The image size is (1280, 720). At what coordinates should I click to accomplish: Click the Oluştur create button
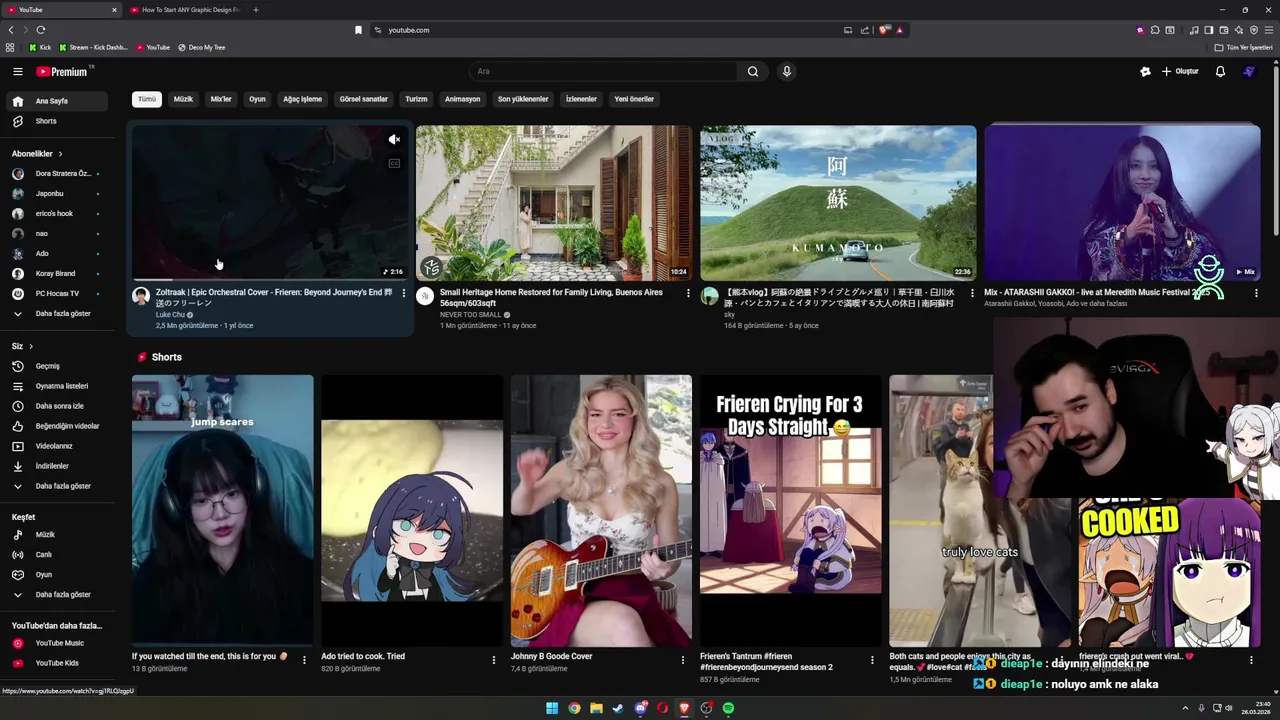1180,71
